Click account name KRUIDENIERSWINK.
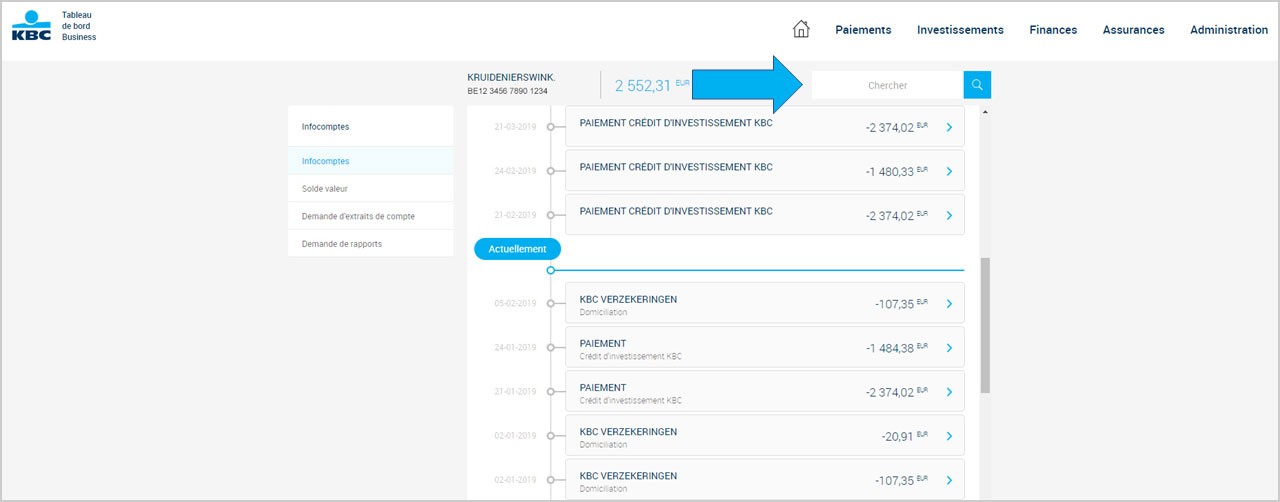The height and width of the screenshot is (502, 1280). (x=511, y=77)
